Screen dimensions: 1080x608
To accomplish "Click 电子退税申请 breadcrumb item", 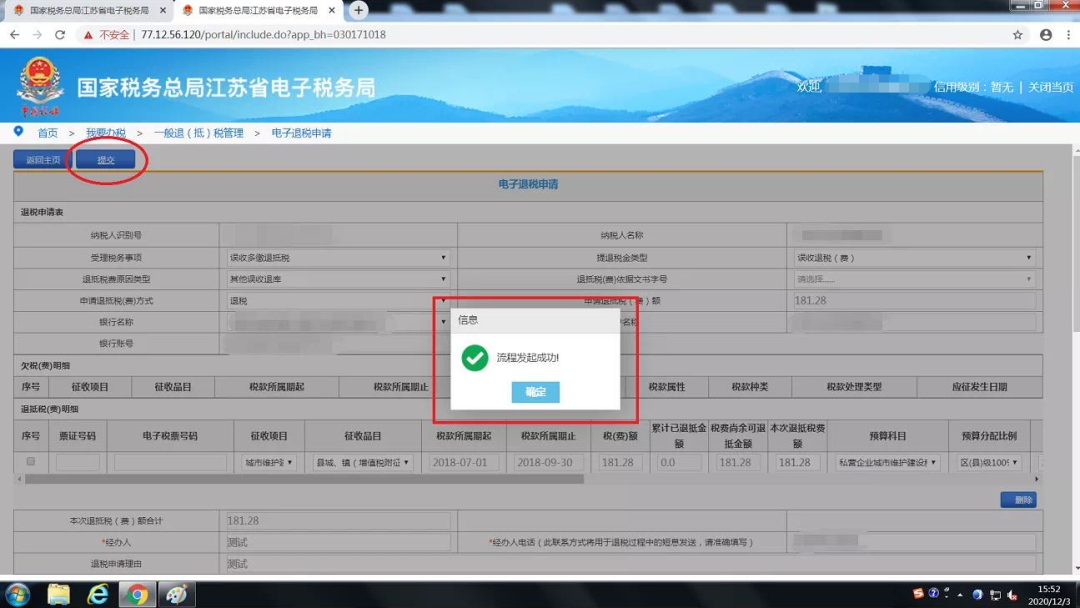I will pyautogui.click(x=301, y=133).
